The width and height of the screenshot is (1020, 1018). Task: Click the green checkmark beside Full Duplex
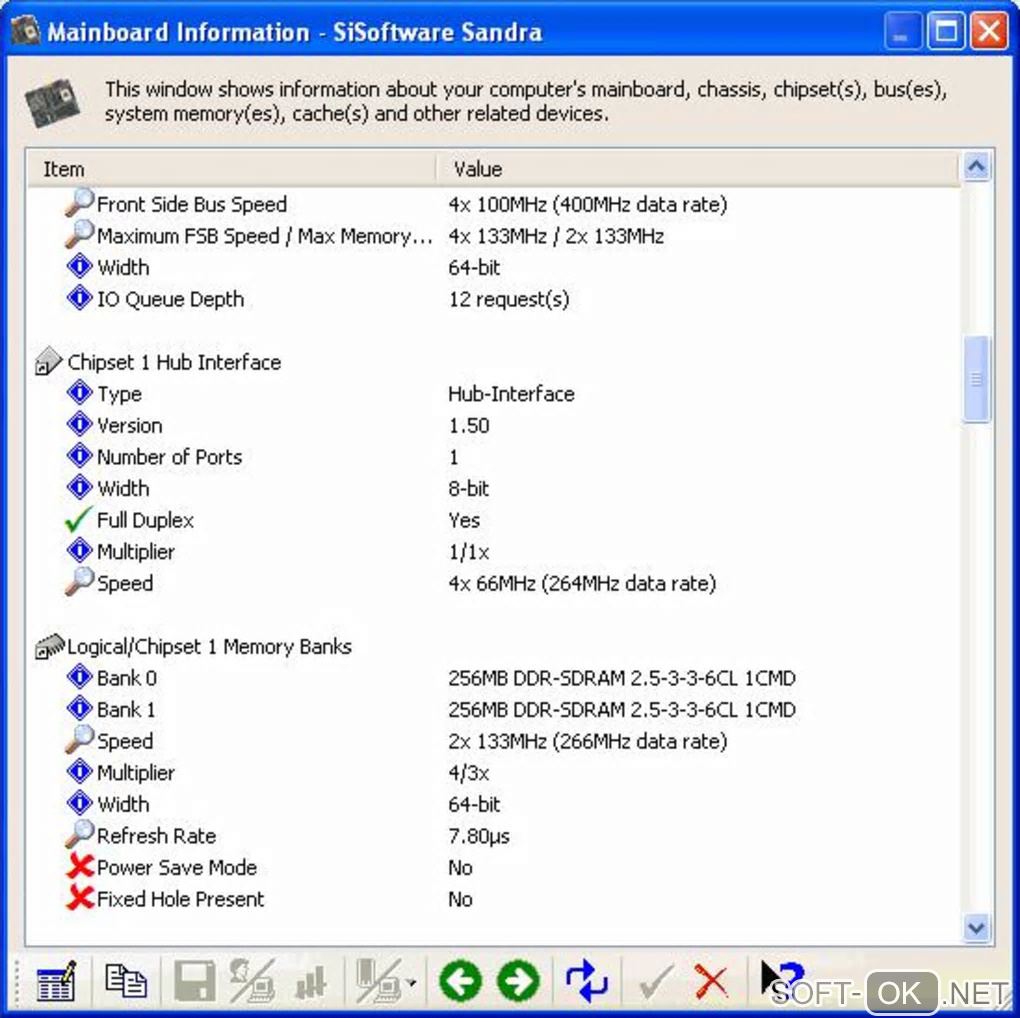(x=79, y=519)
